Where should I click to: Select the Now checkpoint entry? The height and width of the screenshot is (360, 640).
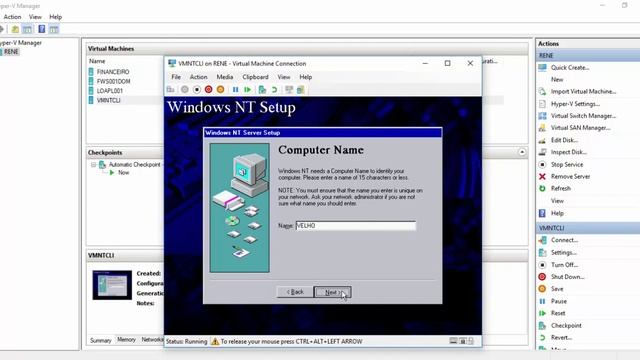pos(123,173)
